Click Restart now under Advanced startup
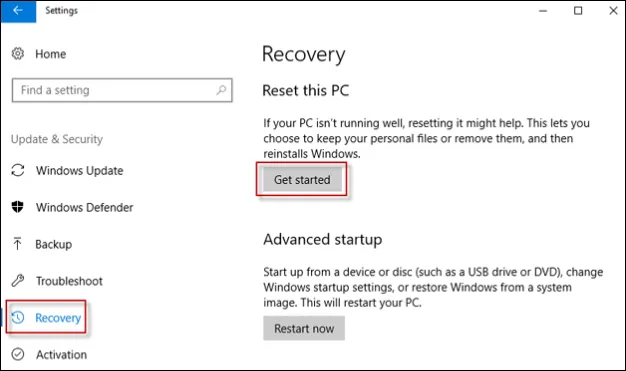Image resolution: width=626 pixels, height=371 pixels. click(x=304, y=328)
